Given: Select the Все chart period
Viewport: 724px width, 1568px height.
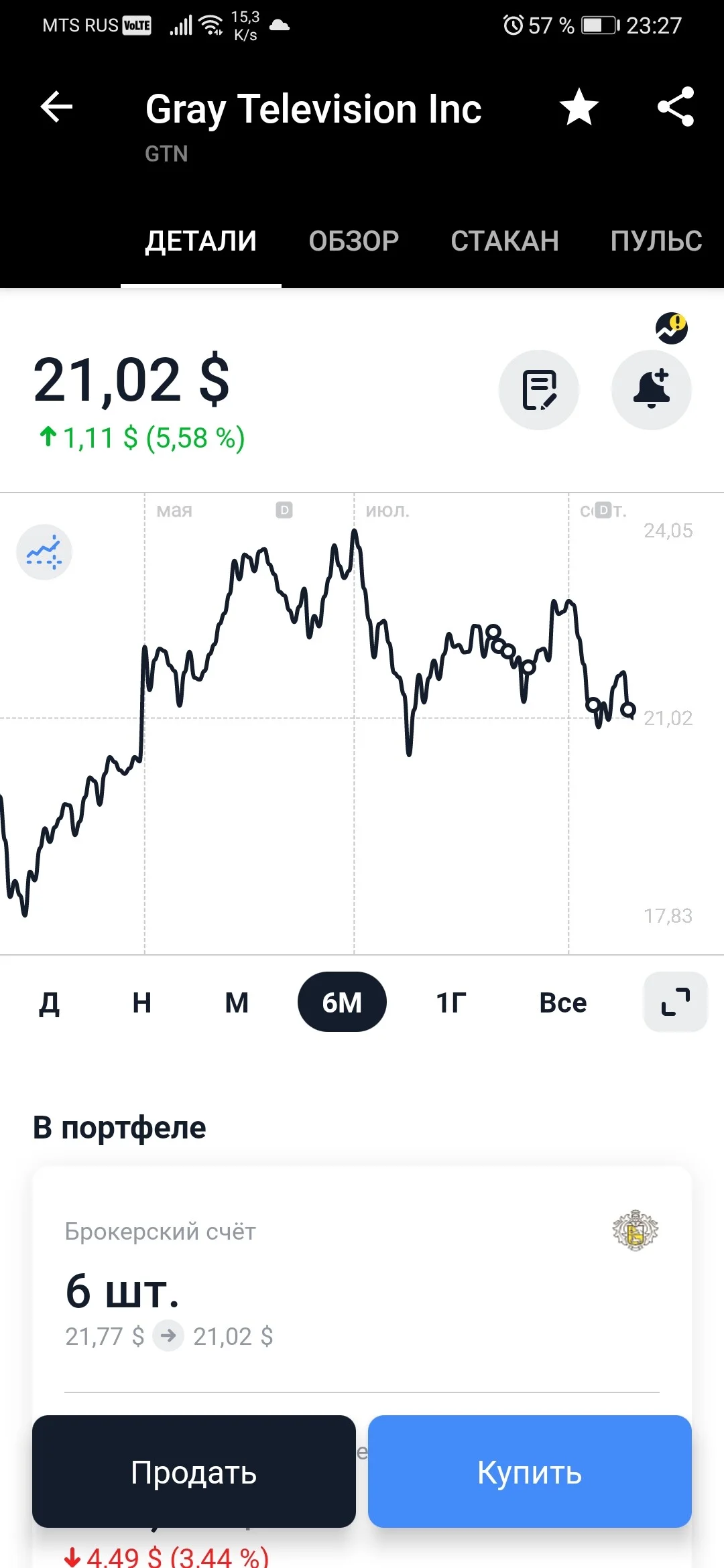Looking at the screenshot, I should click(x=563, y=1002).
